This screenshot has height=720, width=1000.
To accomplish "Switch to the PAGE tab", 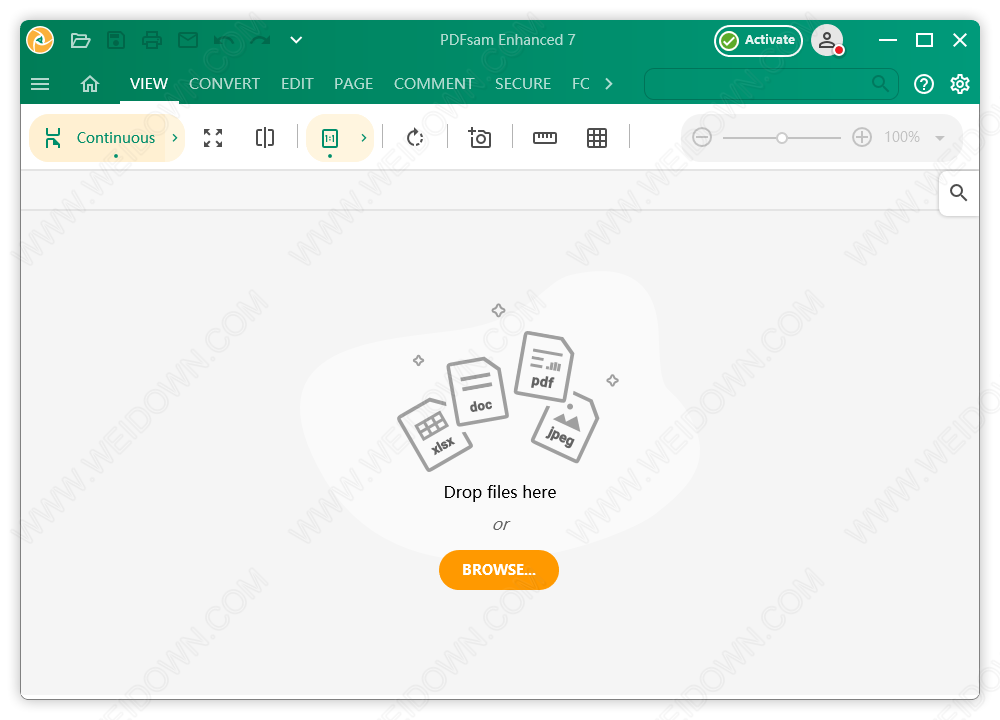I will [353, 84].
